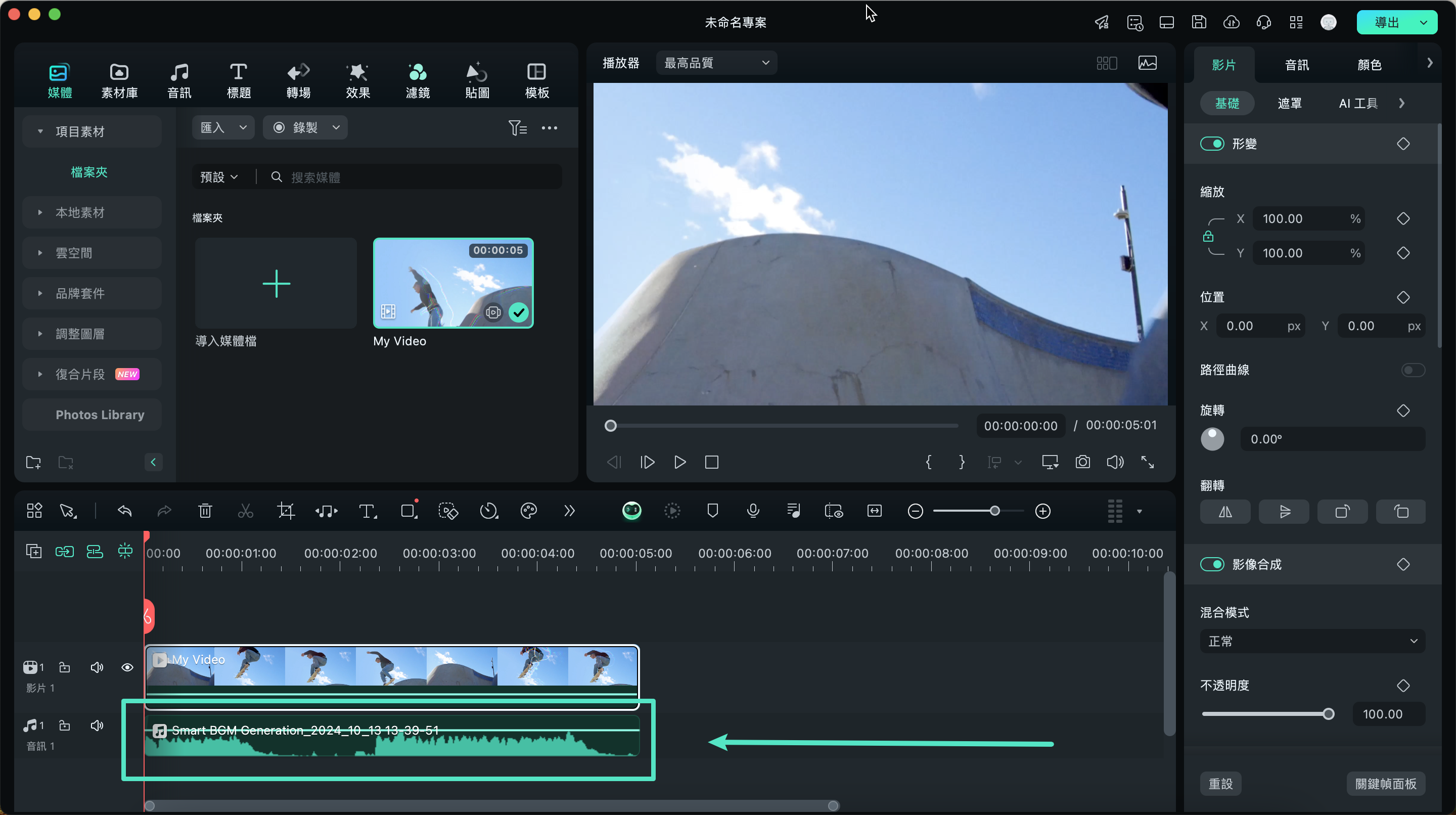Toggle the 影像合成 compositing switch
Viewport: 1456px width, 815px height.
point(1212,564)
